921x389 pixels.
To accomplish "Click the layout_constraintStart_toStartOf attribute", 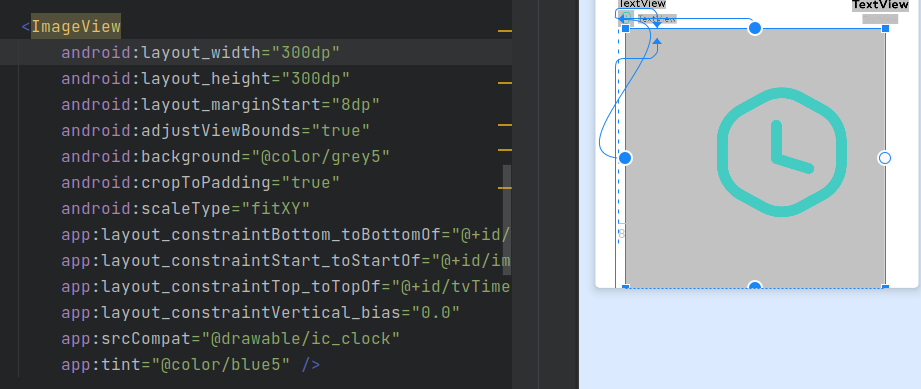I will [x=241, y=260].
